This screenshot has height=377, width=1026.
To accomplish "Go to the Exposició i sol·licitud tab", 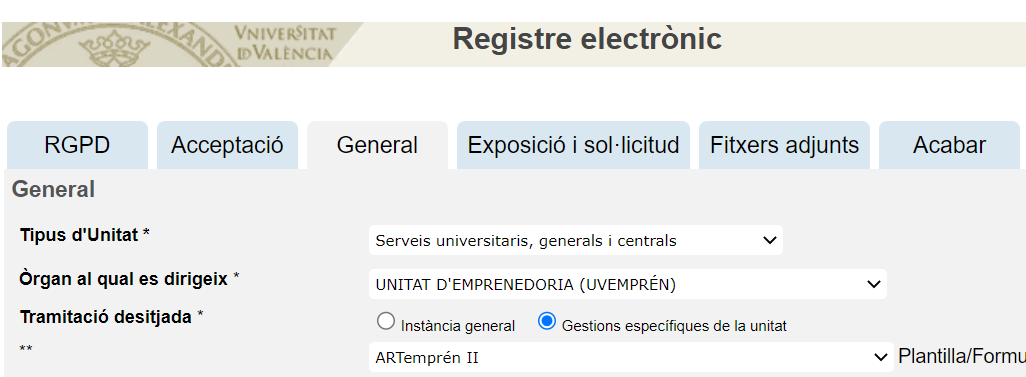I will coord(573,145).
